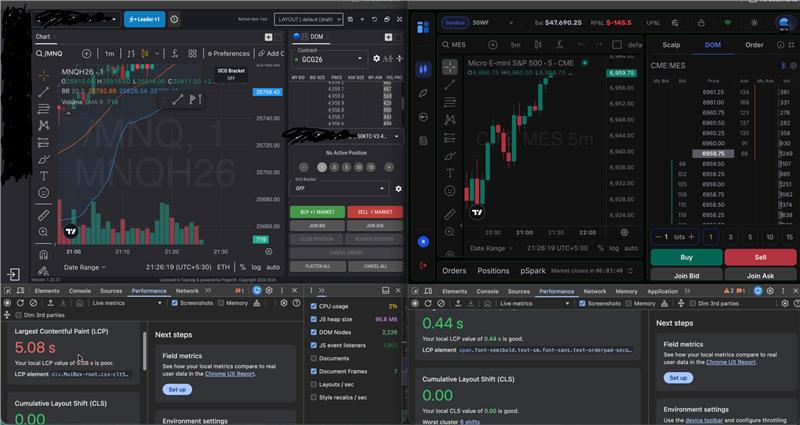Click the lock icon in right platform header
Viewport: 800px width, 425px height.
[701, 23]
